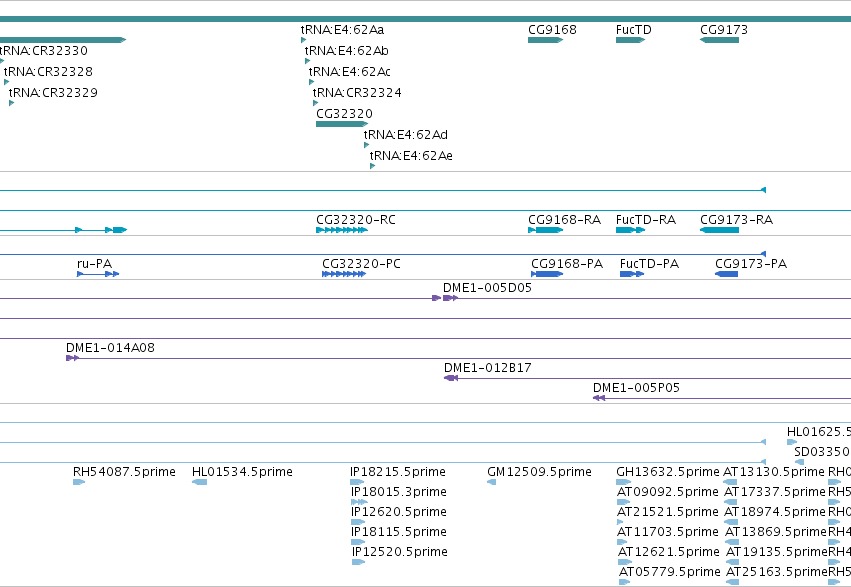The height and width of the screenshot is (587, 851).
Task: Click EST AT19135.5prime
Action: [733, 562]
